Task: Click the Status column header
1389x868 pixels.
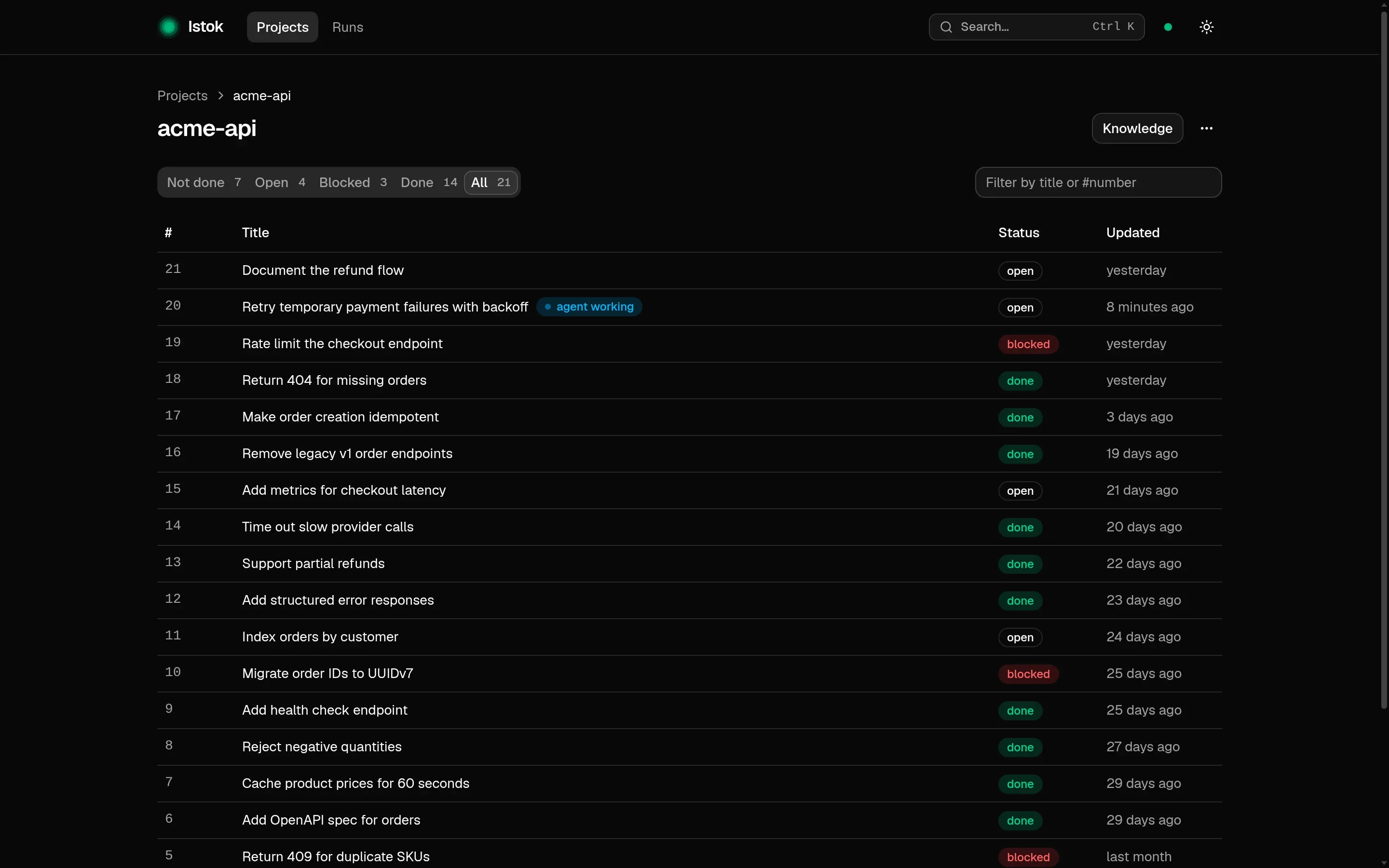Action: [x=1018, y=232]
